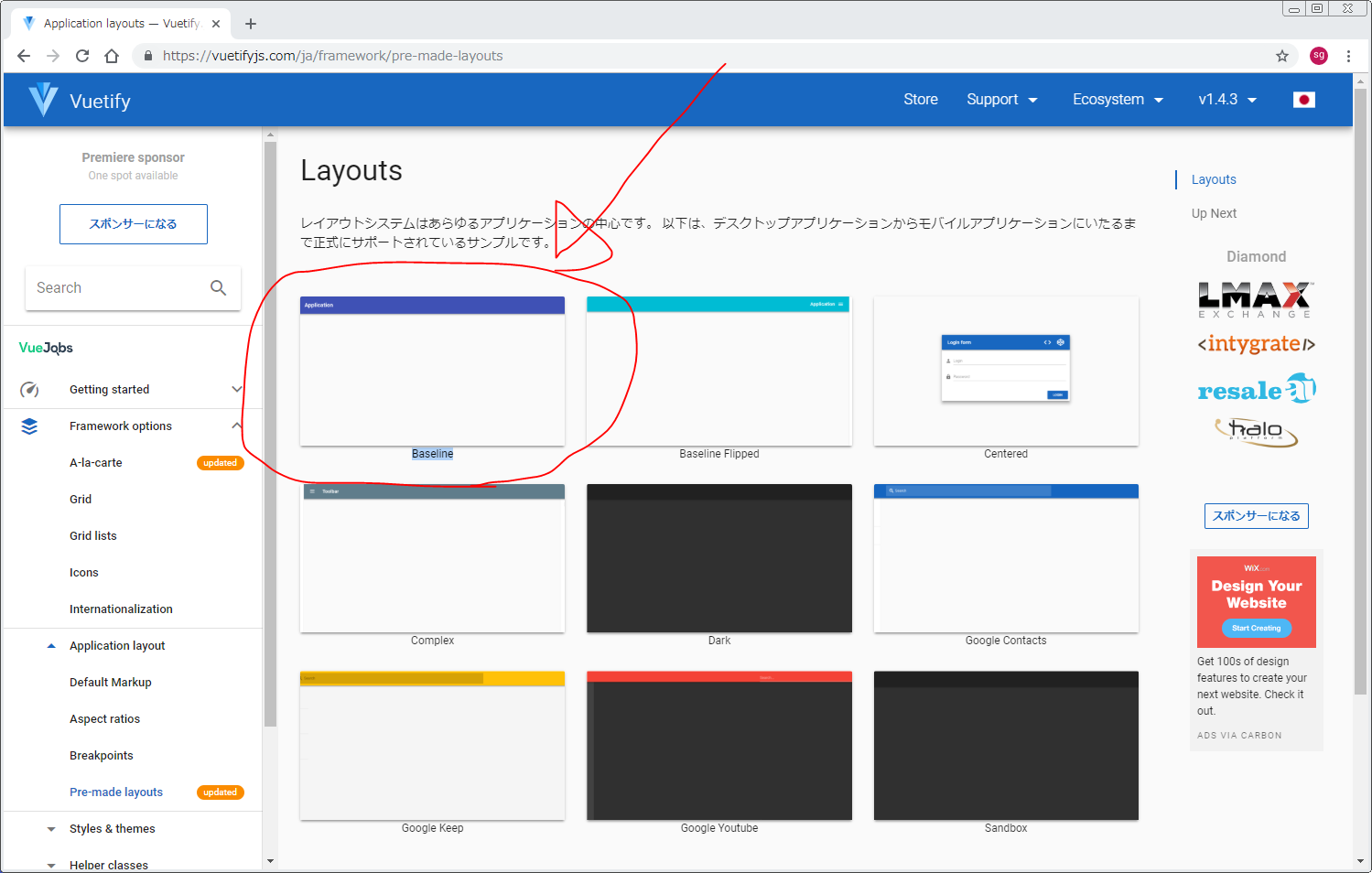The height and width of the screenshot is (873, 1372).
Task: Reload the page in the browser
Action: (82, 56)
